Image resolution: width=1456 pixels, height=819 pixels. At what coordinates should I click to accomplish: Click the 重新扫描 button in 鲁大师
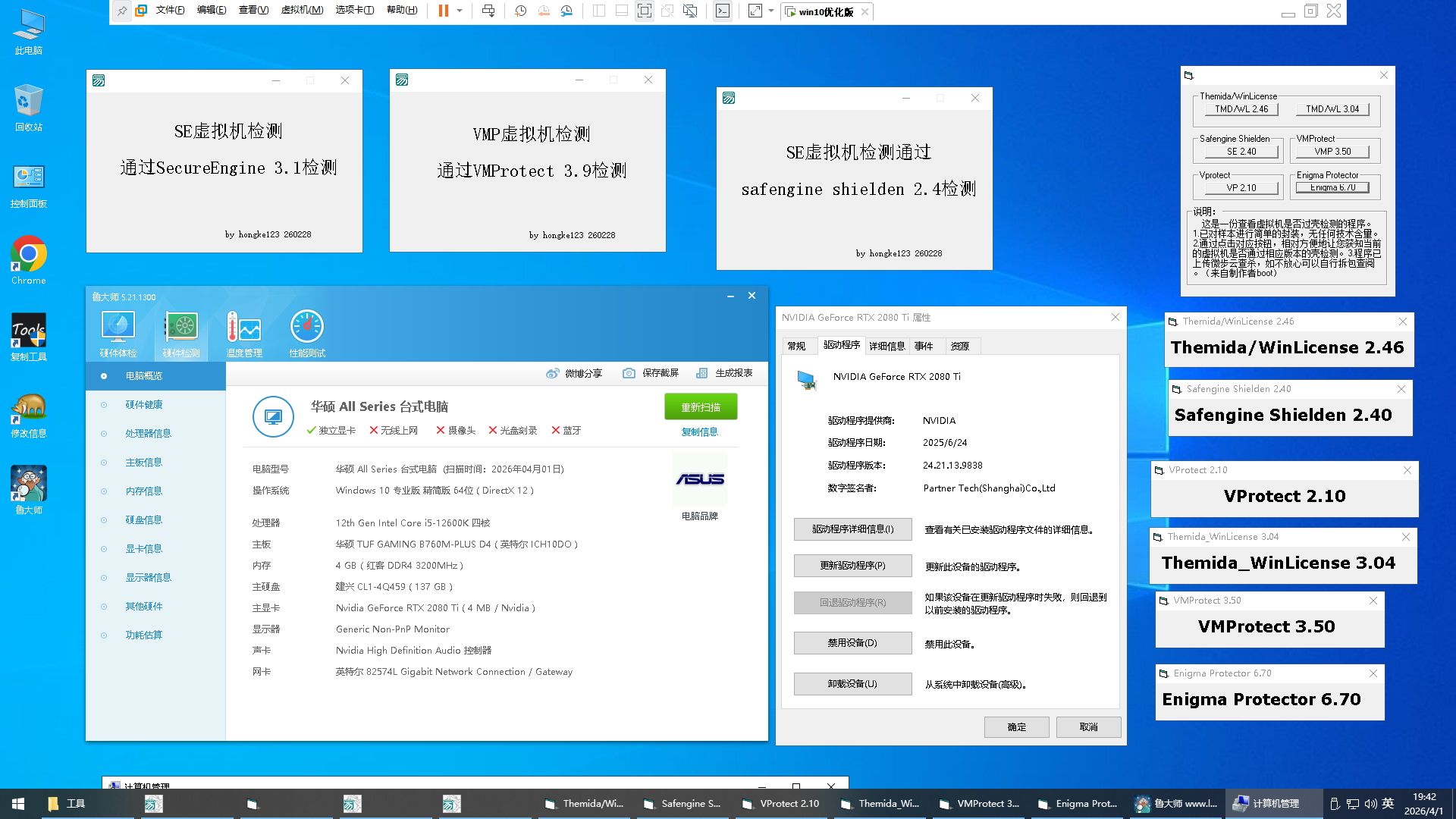[x=700, y=406]
